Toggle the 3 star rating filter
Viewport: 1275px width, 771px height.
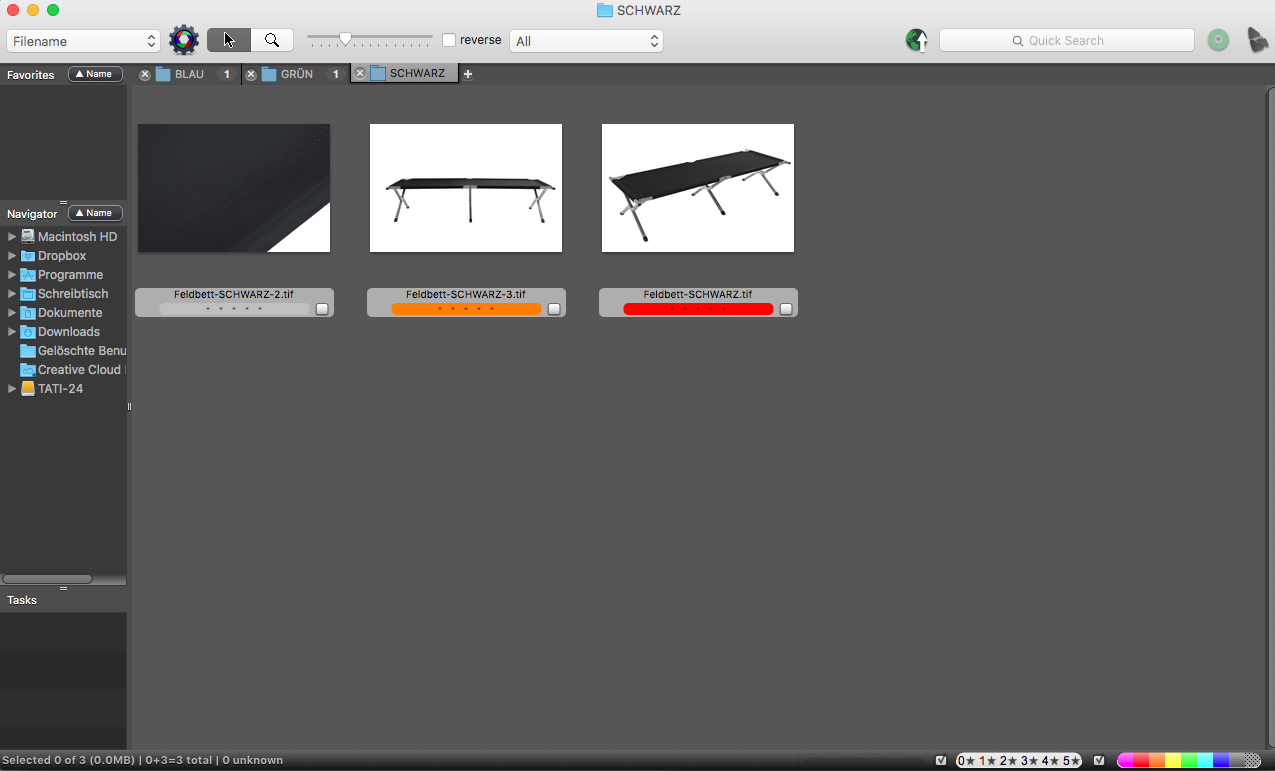point(1029,761)
